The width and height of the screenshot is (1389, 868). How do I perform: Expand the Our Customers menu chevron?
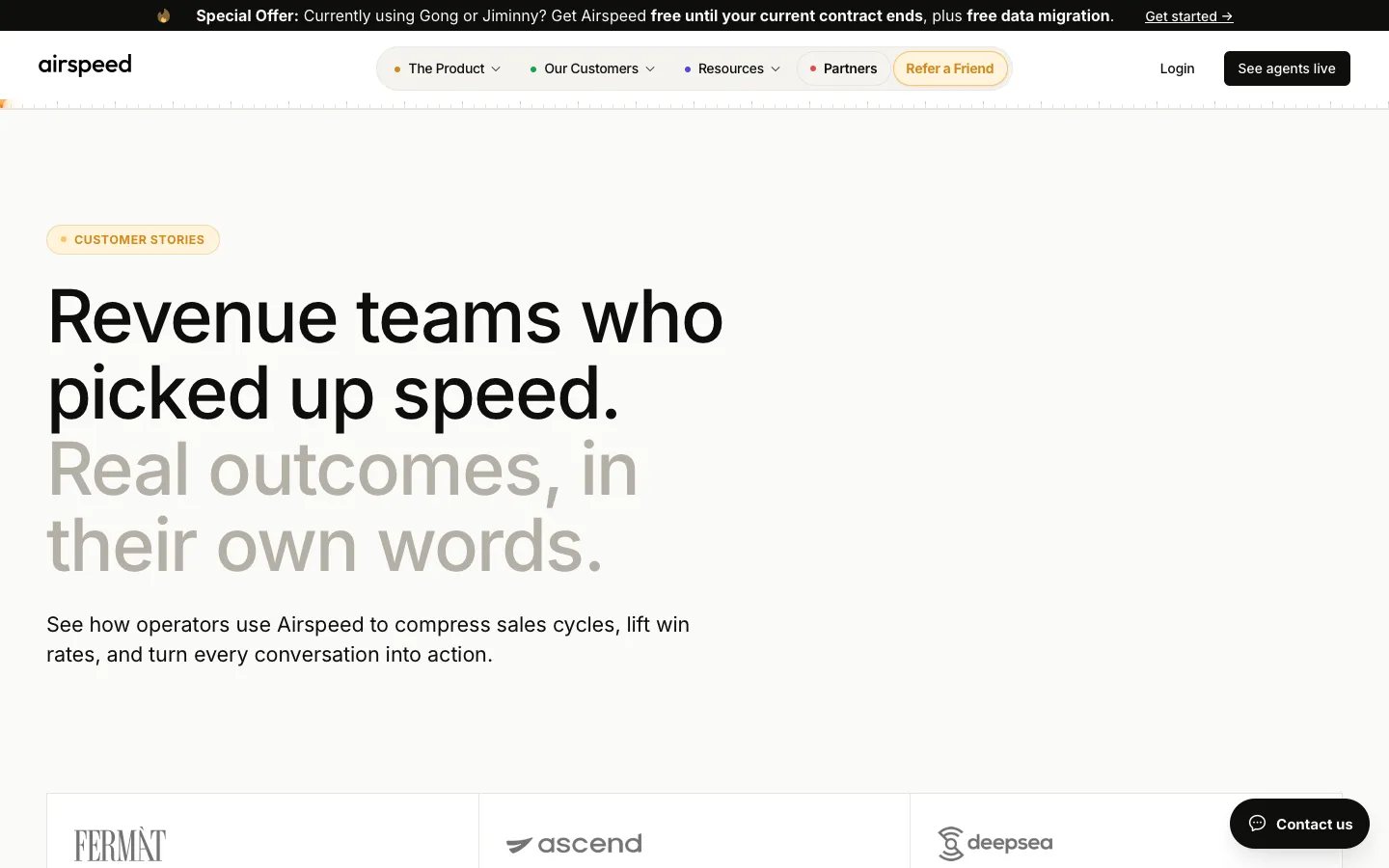coord(650,69)
